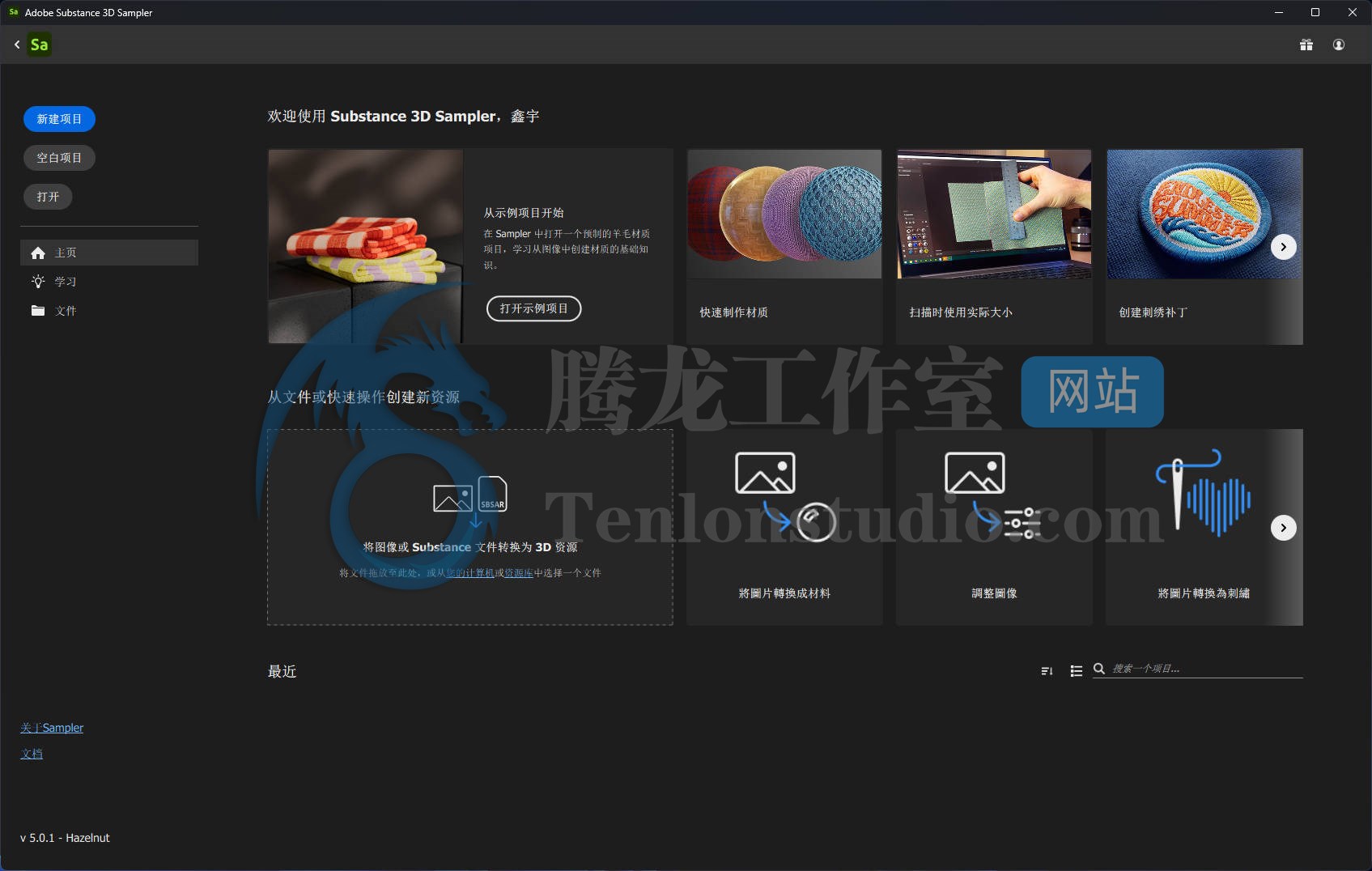The width and height of the screenshot is (1372, 871).
Task: Minimize the Substance 3D Sampler window
Action: pyautogui.click(x=1279, y=12)
